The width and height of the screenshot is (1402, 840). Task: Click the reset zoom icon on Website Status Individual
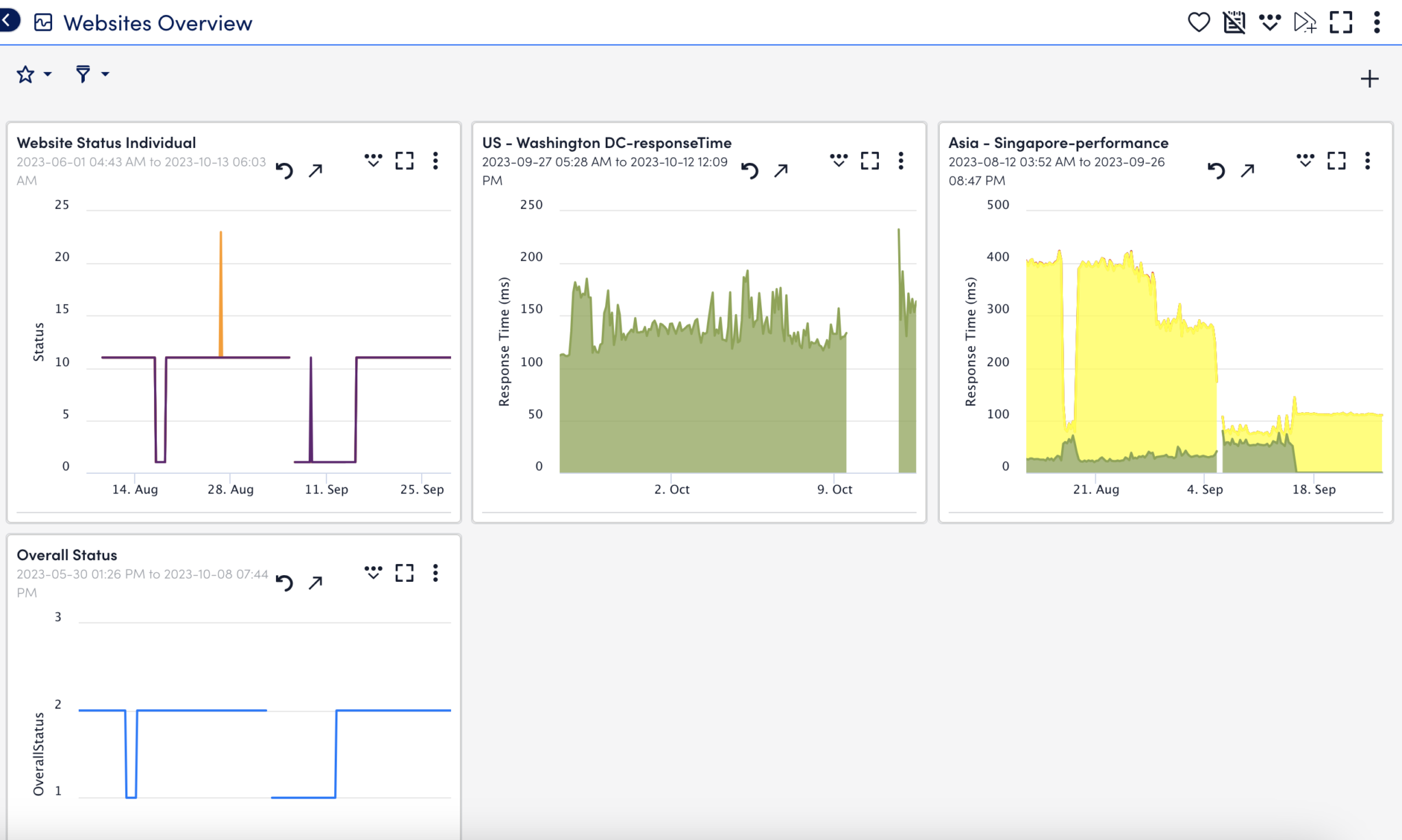[285, 170]
